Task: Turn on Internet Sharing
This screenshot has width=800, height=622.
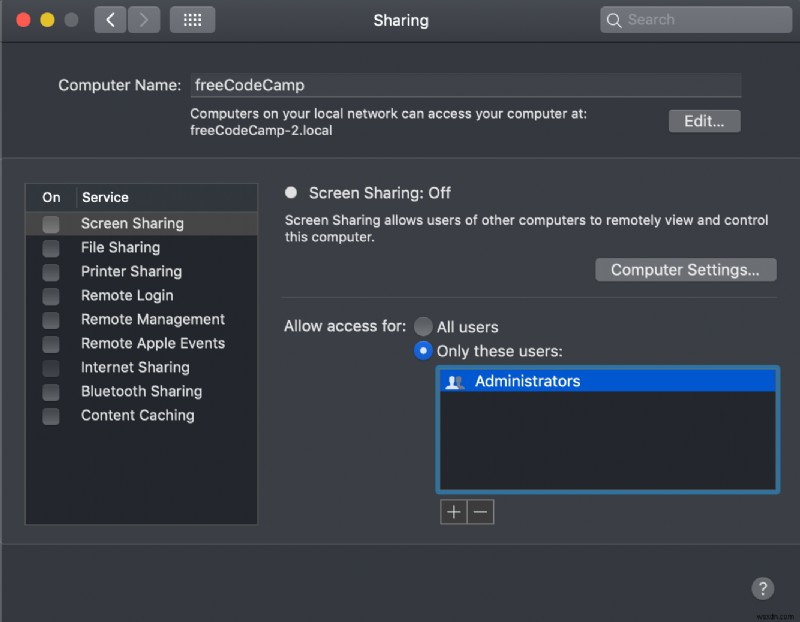Action: (x=51, y=368)
